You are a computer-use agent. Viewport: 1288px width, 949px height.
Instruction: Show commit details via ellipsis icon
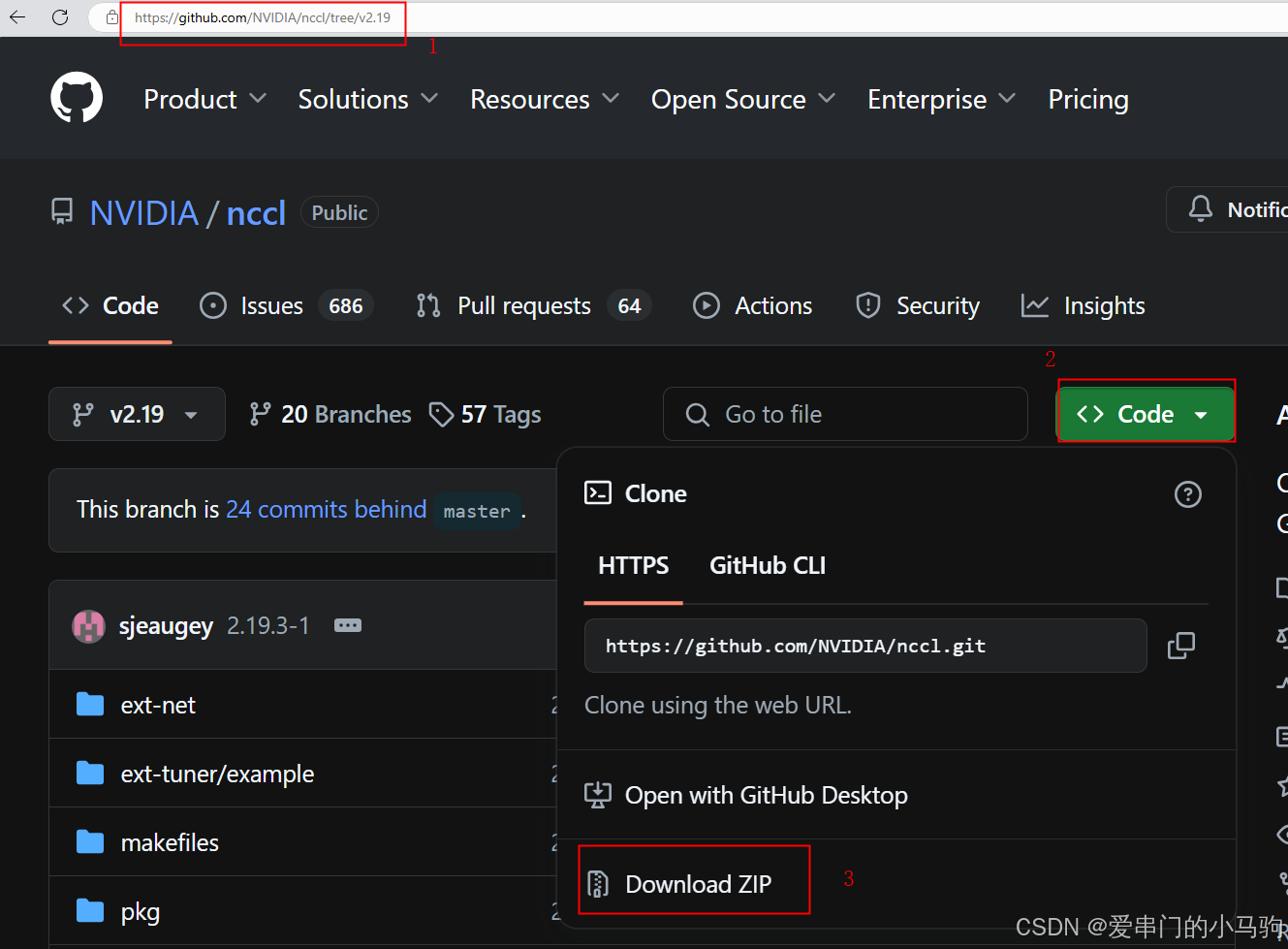coord(348,625)
